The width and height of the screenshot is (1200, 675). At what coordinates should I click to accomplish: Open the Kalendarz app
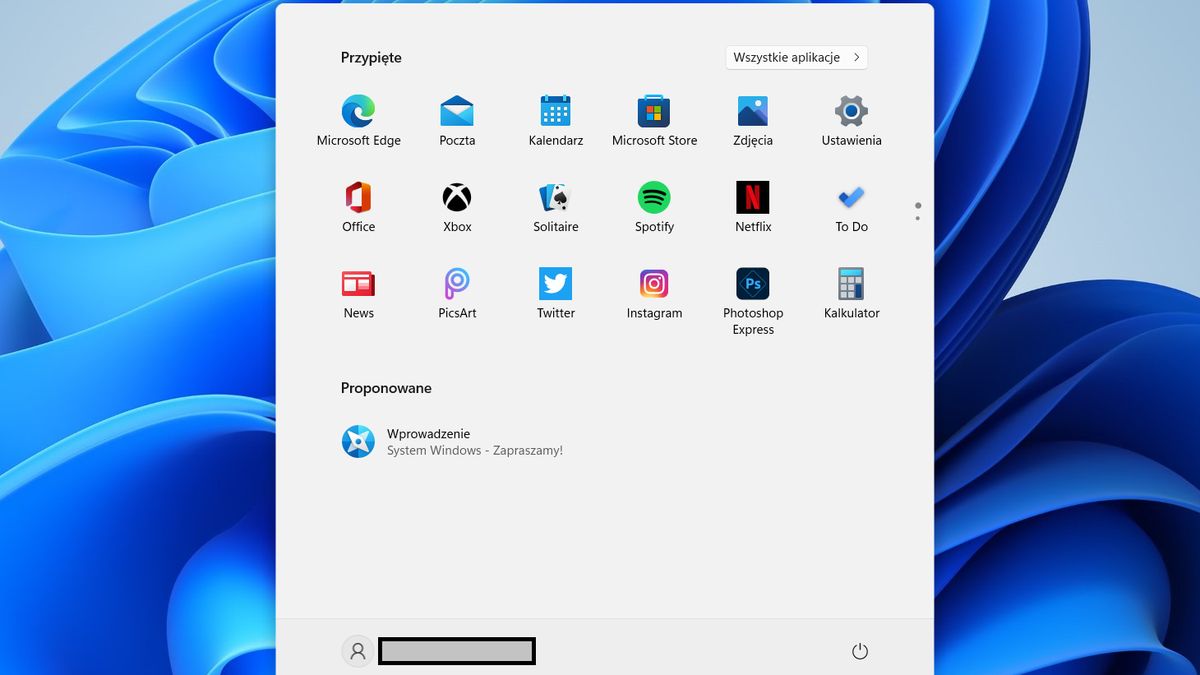click(x=555, y=113)
